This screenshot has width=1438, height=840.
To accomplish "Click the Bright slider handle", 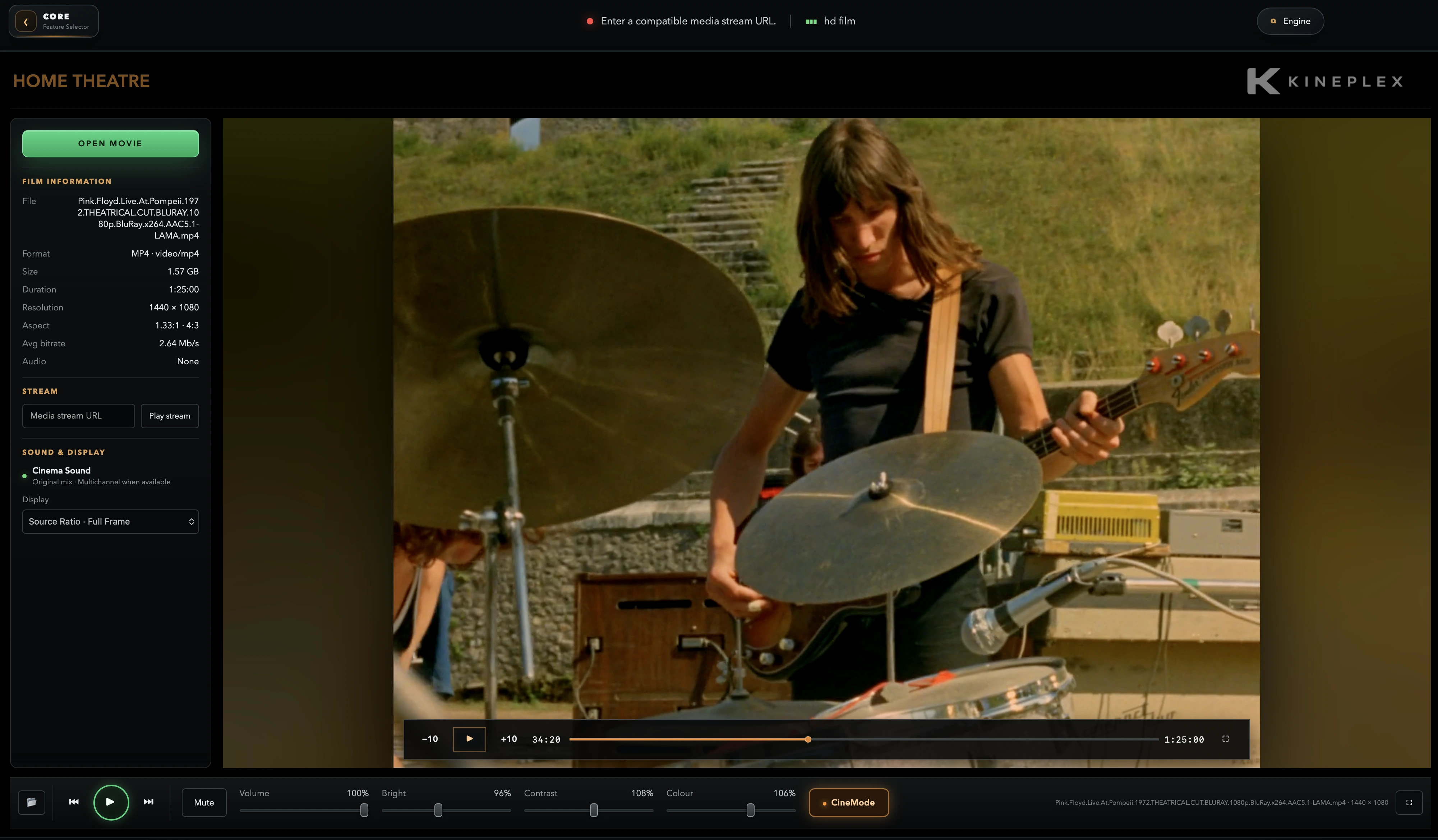I will point(438,810).
